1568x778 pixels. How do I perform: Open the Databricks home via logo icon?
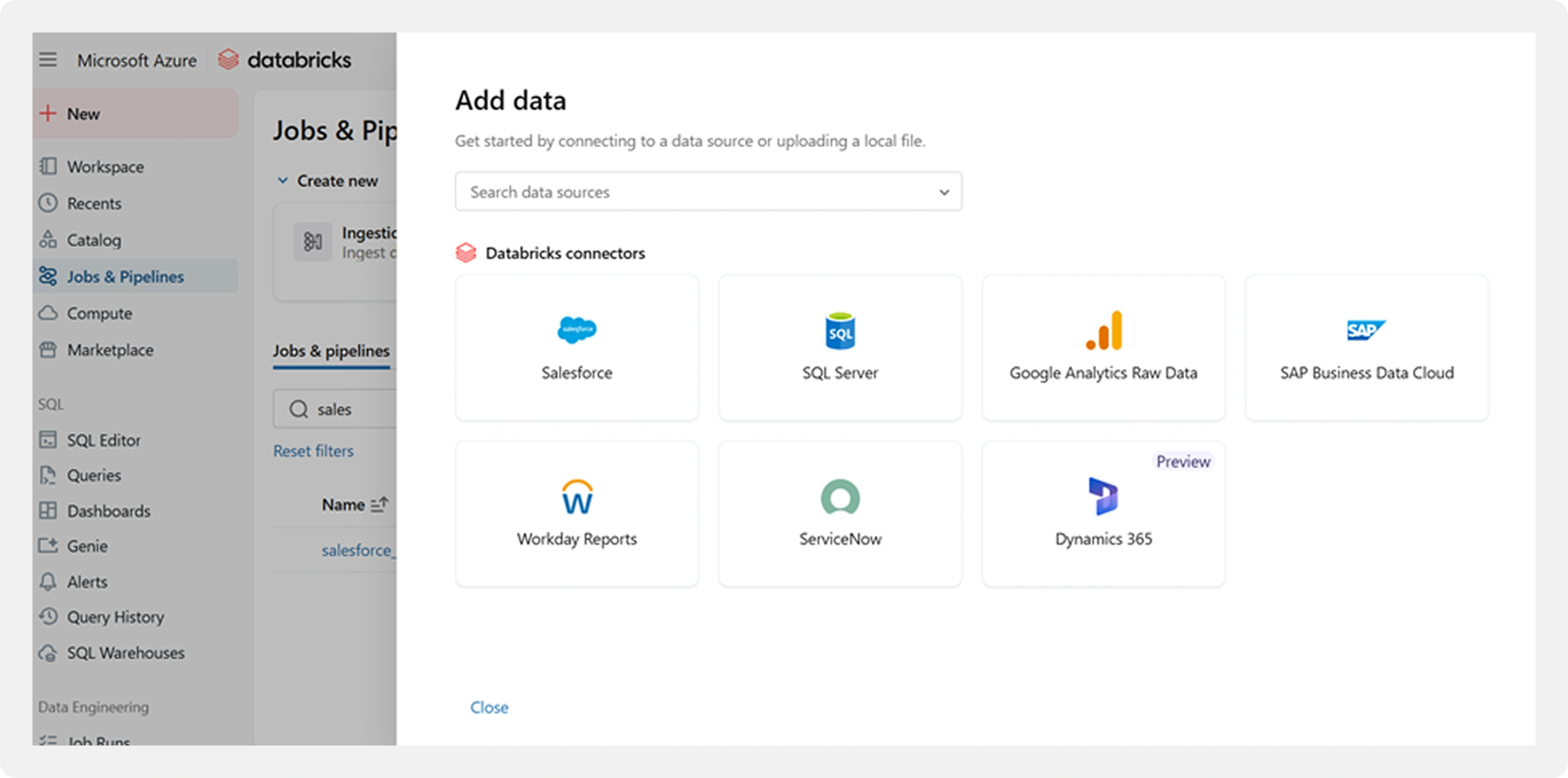pos(228,59)
